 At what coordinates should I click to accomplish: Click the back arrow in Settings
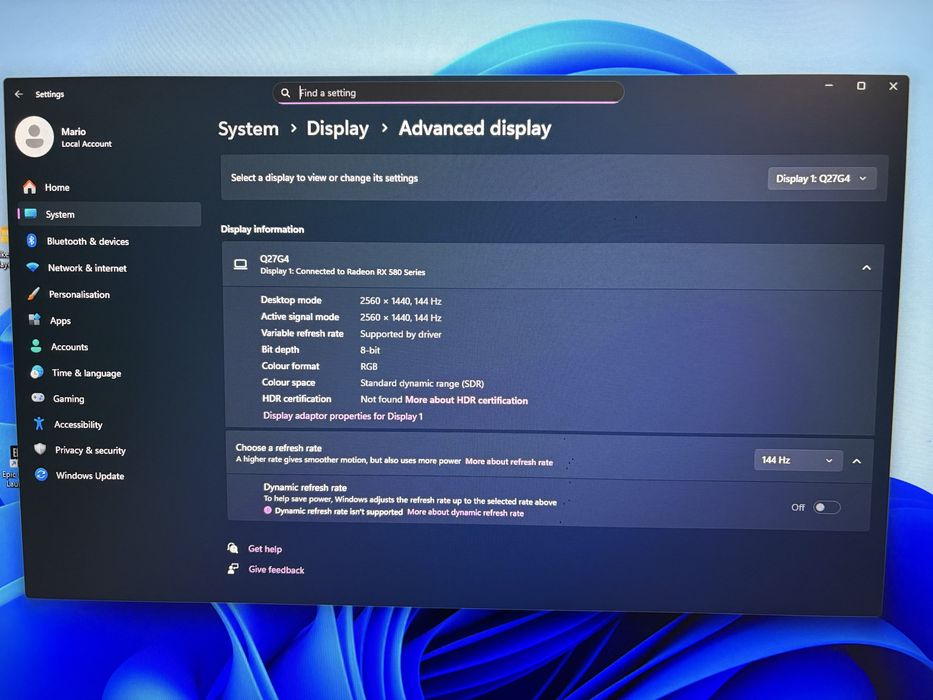tap(19, 94)
